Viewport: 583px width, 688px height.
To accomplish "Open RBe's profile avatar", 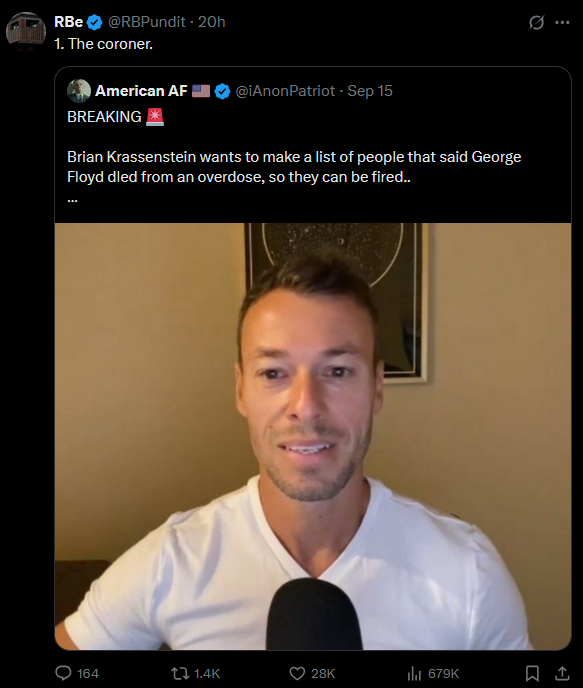I will 25,30.
